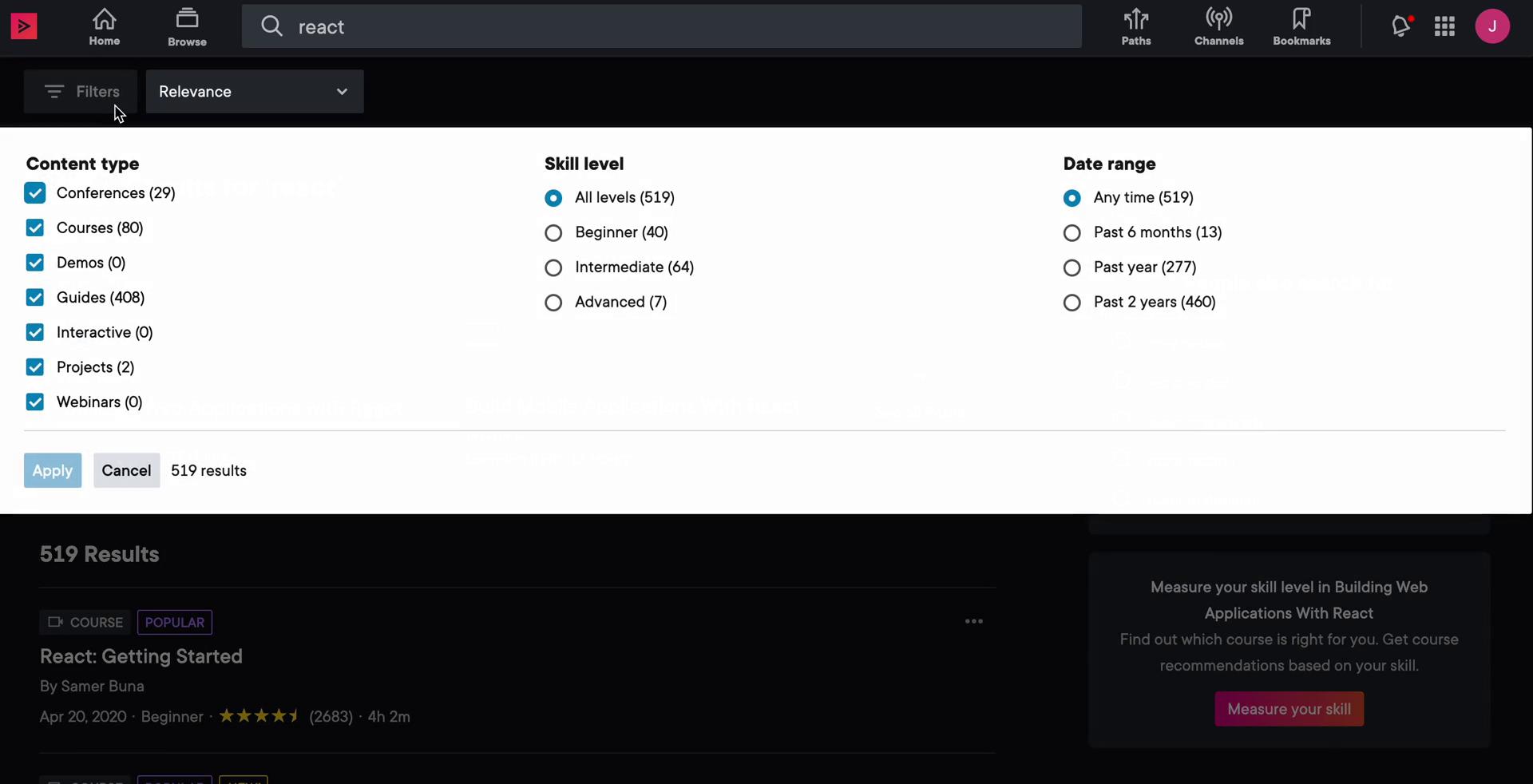Open the Relevance sort dropdown
1533x784 pixels.
pos(255,92)
